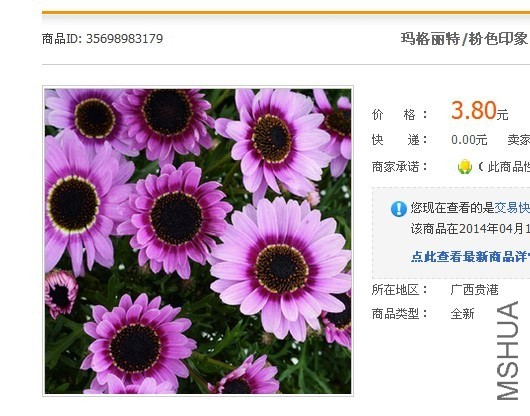
Task: Select the product title 玛格丽特/粉色印象
Action: pyautogui.click(x=465, y=39)
